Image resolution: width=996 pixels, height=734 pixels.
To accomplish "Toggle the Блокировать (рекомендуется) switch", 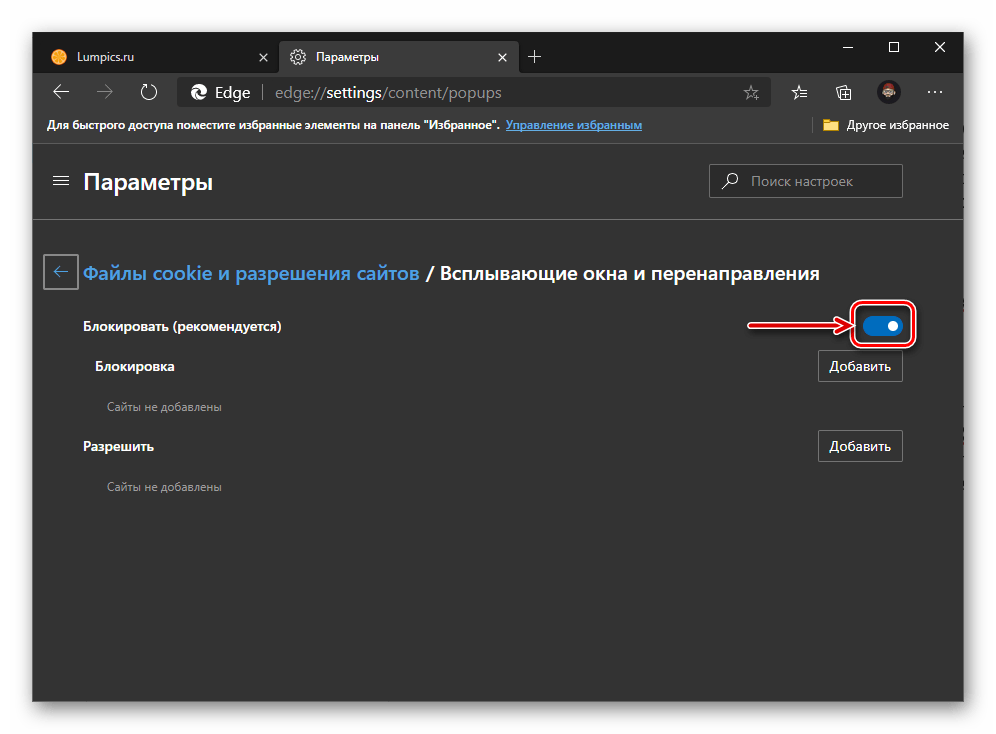I will (x=883, y=326).
